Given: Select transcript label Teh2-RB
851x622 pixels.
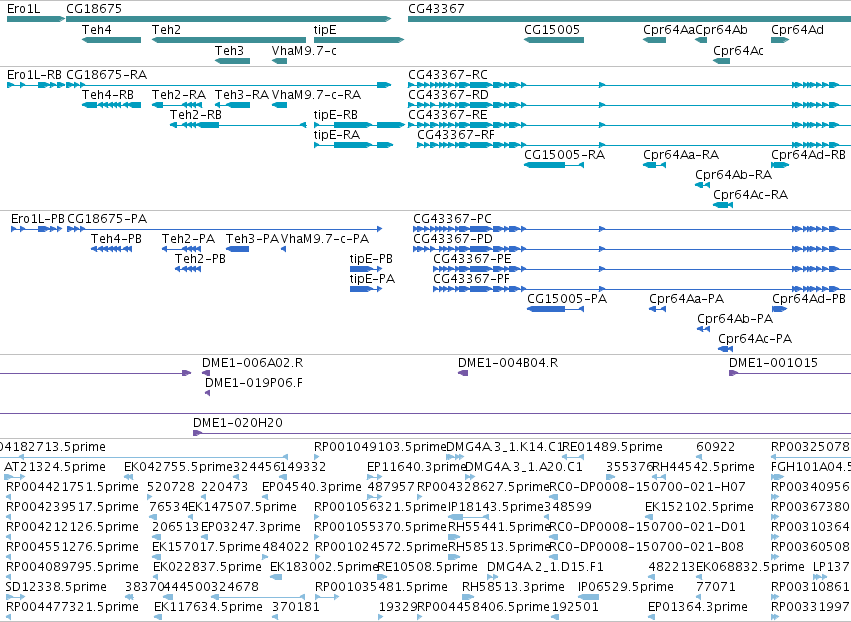Looking at the screenshot, I should (195, 115).
